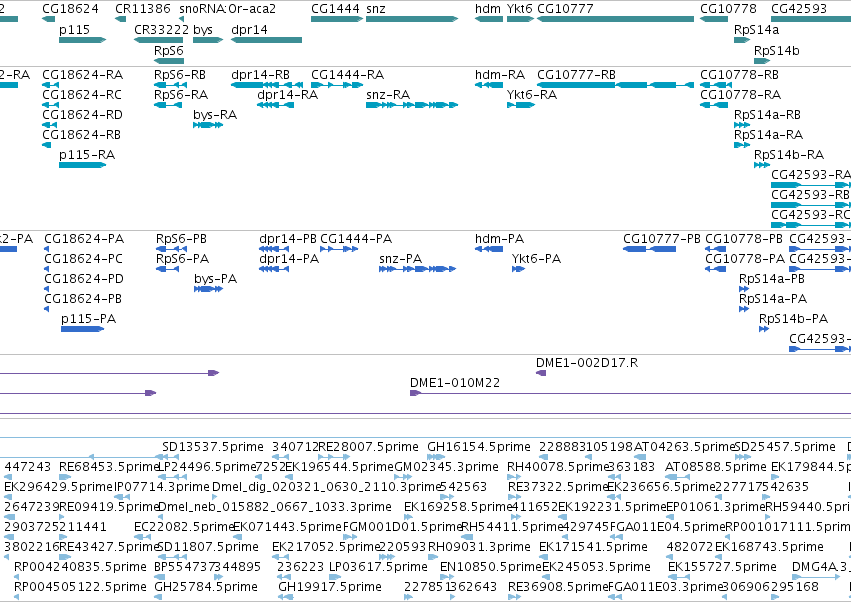851x602 pixels.
Task: Click the hdm gene label
Action: tap(488, 9)
